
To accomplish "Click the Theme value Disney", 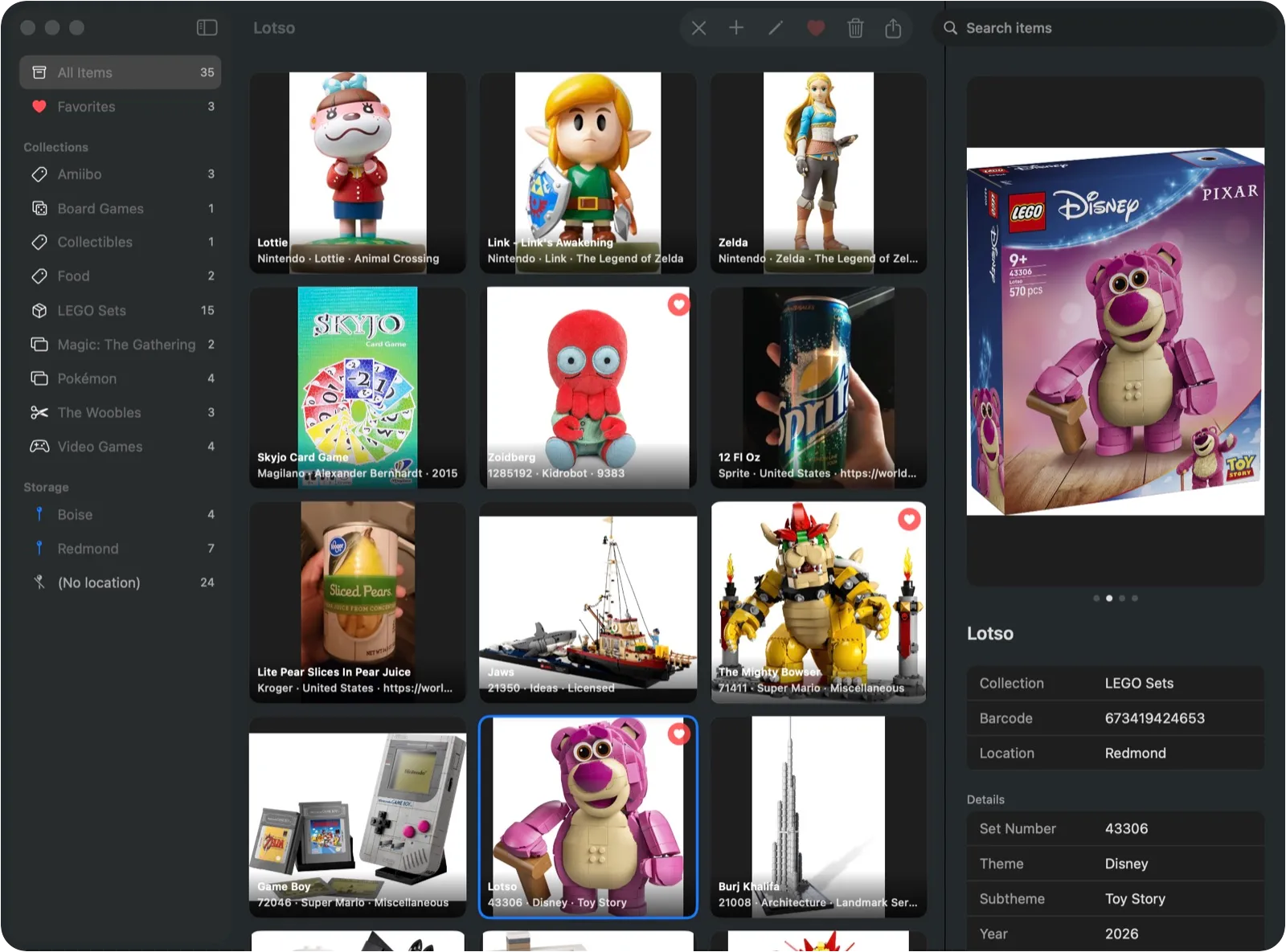I will point(1126,864).
